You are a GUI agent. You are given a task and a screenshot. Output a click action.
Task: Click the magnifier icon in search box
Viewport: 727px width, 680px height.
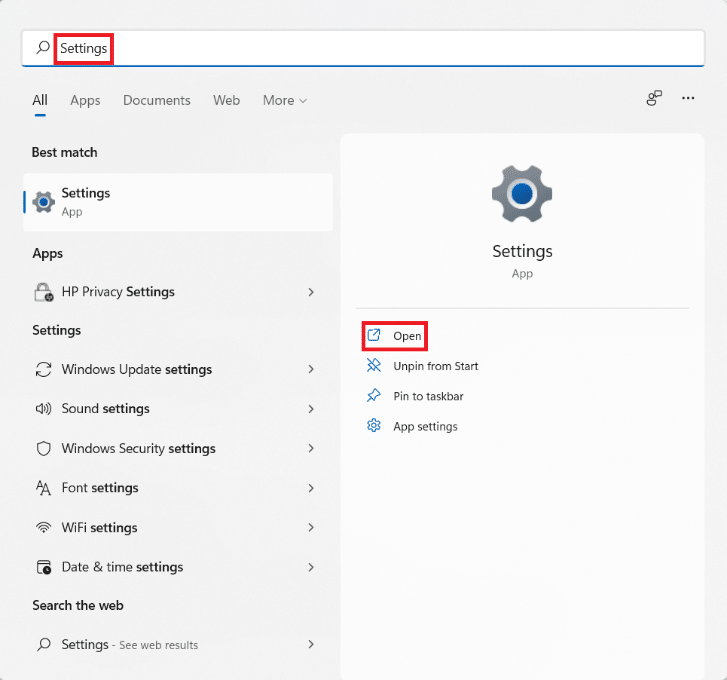(42, 48)
